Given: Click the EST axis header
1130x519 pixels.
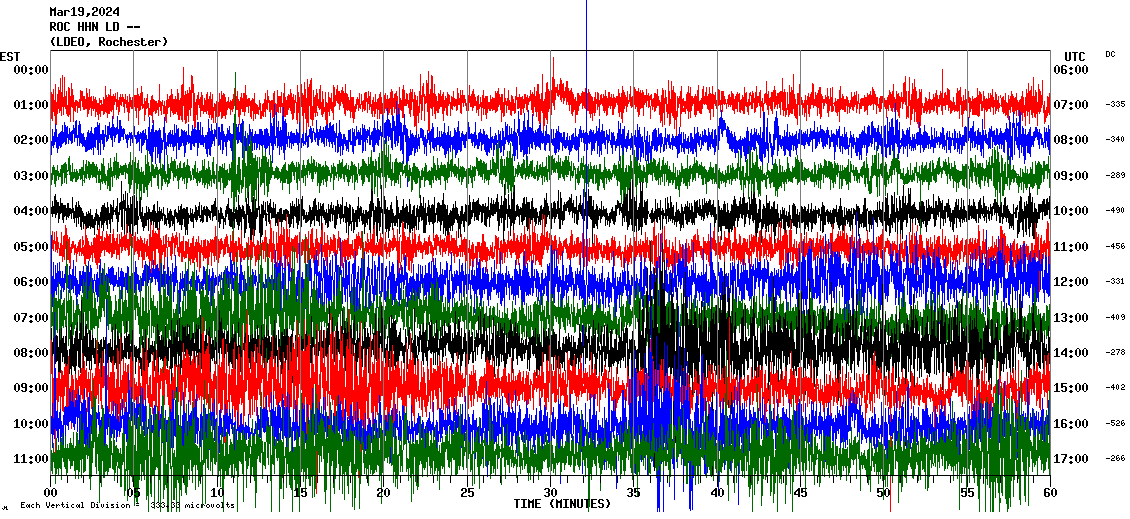Looking at the screenshot, I should pyautogui.click(x=10, y=56).
